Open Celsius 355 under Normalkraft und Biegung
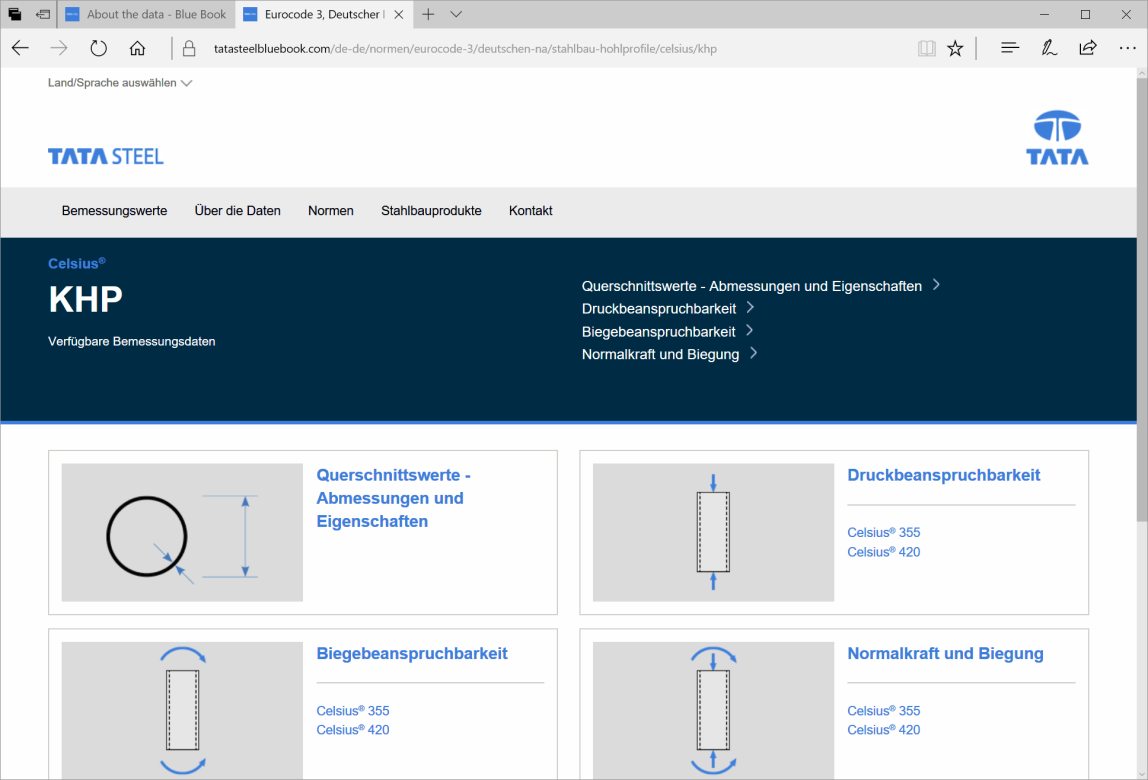The height and width of the screenshot is (780, 1148). (884, 710)
